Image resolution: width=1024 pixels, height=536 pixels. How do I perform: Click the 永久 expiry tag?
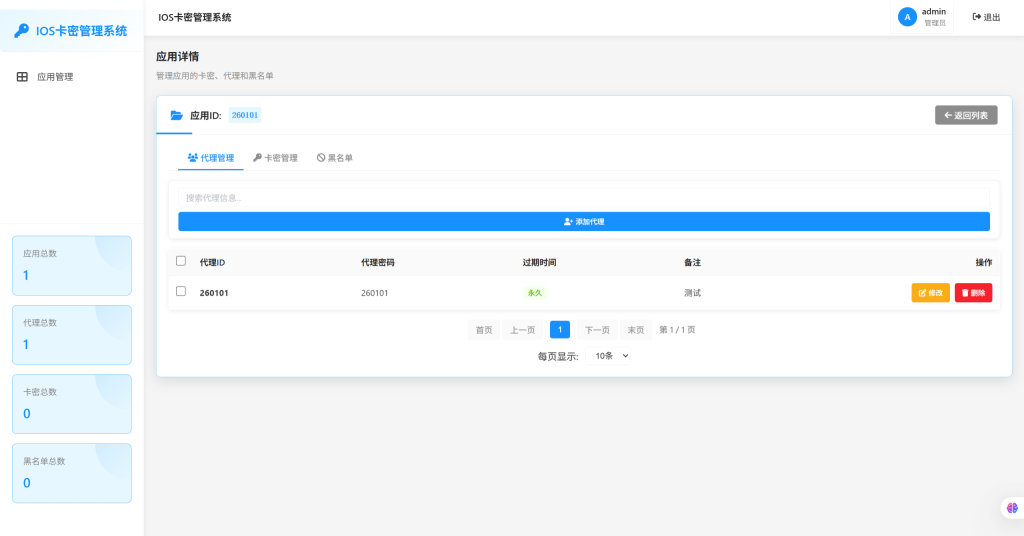click(x=535, y=293)
